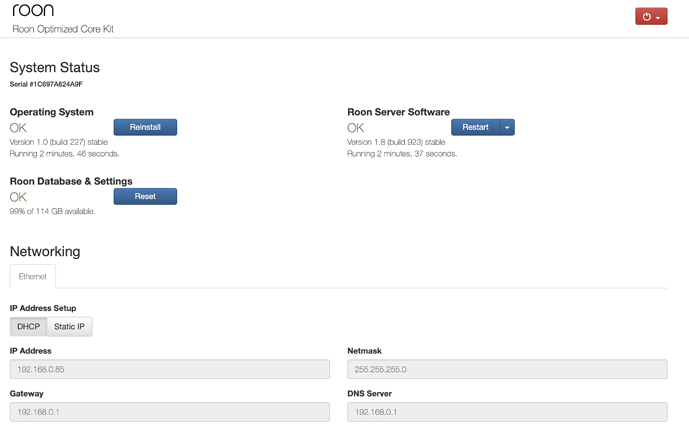This screenshot has width=689, height=435.
Task: Click the DNS Server field
Action: [507, 412]
